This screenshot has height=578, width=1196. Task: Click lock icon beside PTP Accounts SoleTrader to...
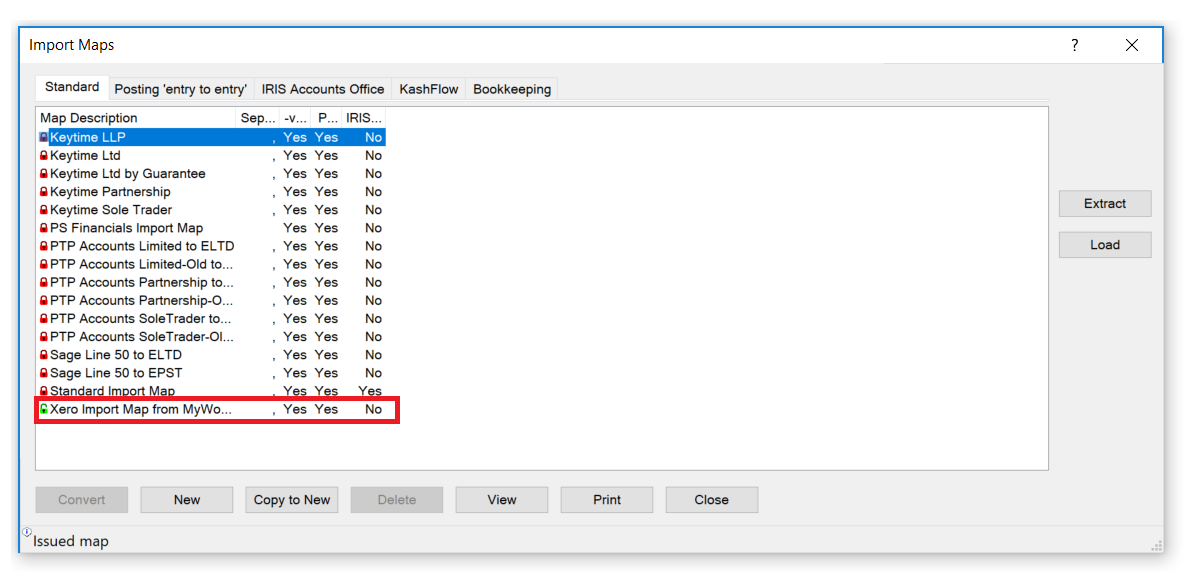[43, 319]
